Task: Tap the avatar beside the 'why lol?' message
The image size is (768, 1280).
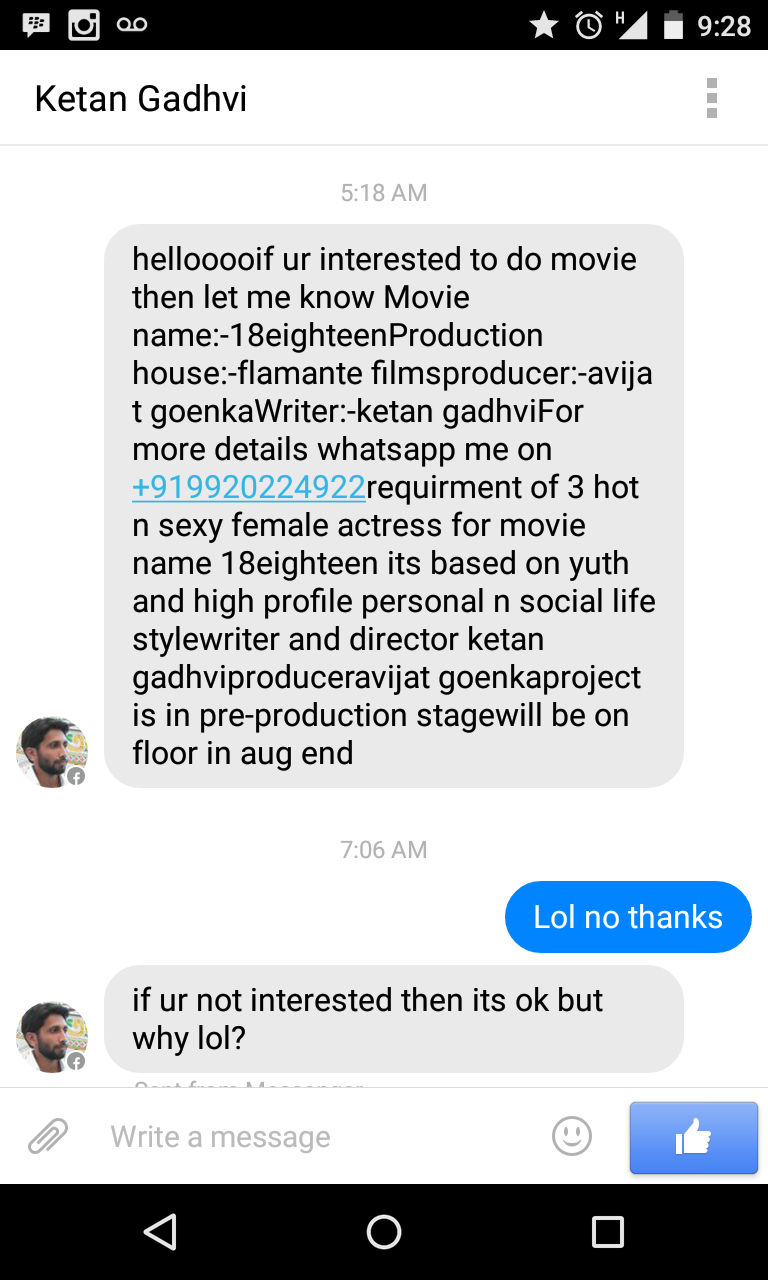Action: click(x=51, y=1037)
